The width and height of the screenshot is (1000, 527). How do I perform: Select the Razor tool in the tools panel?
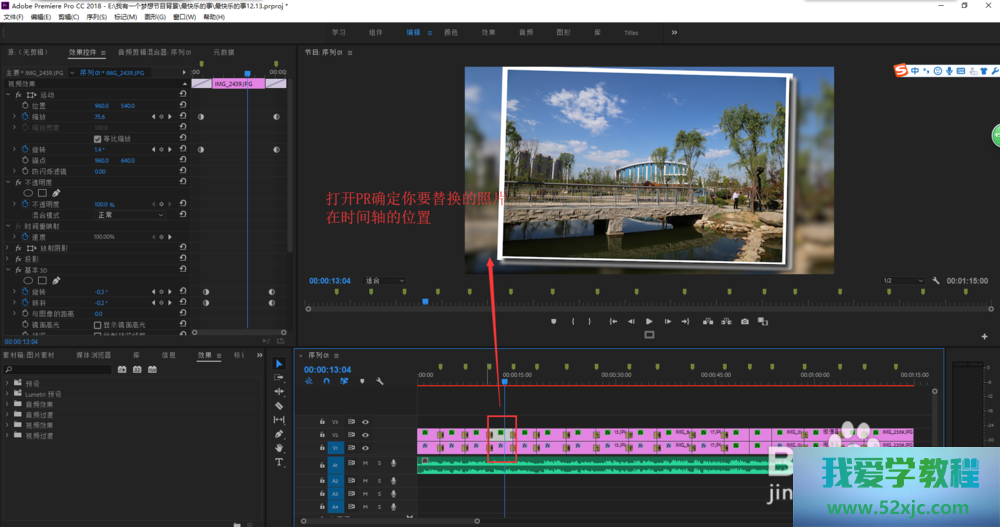point(279,406)
